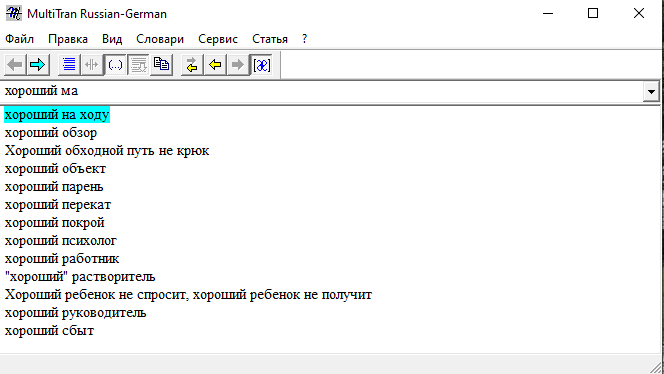Select 'хороший сбыт' entry

[49, 331]
